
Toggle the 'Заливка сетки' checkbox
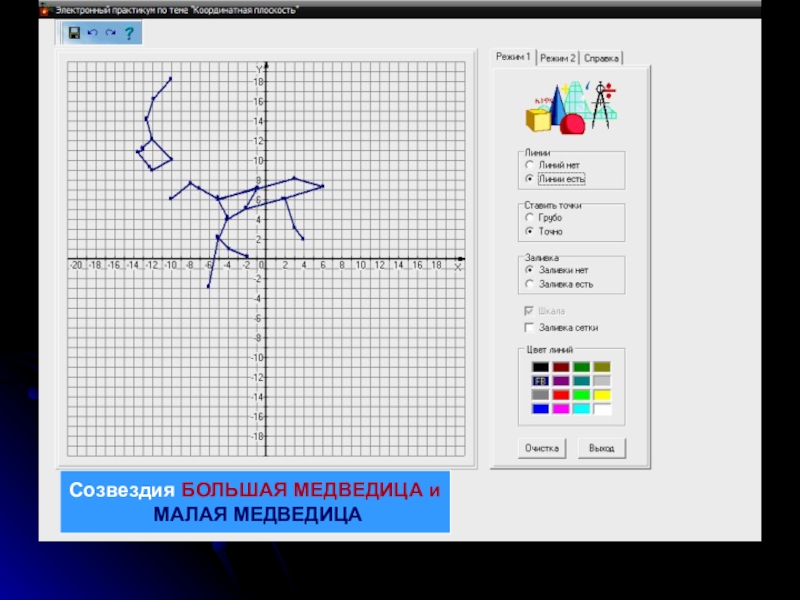[530, 327]
